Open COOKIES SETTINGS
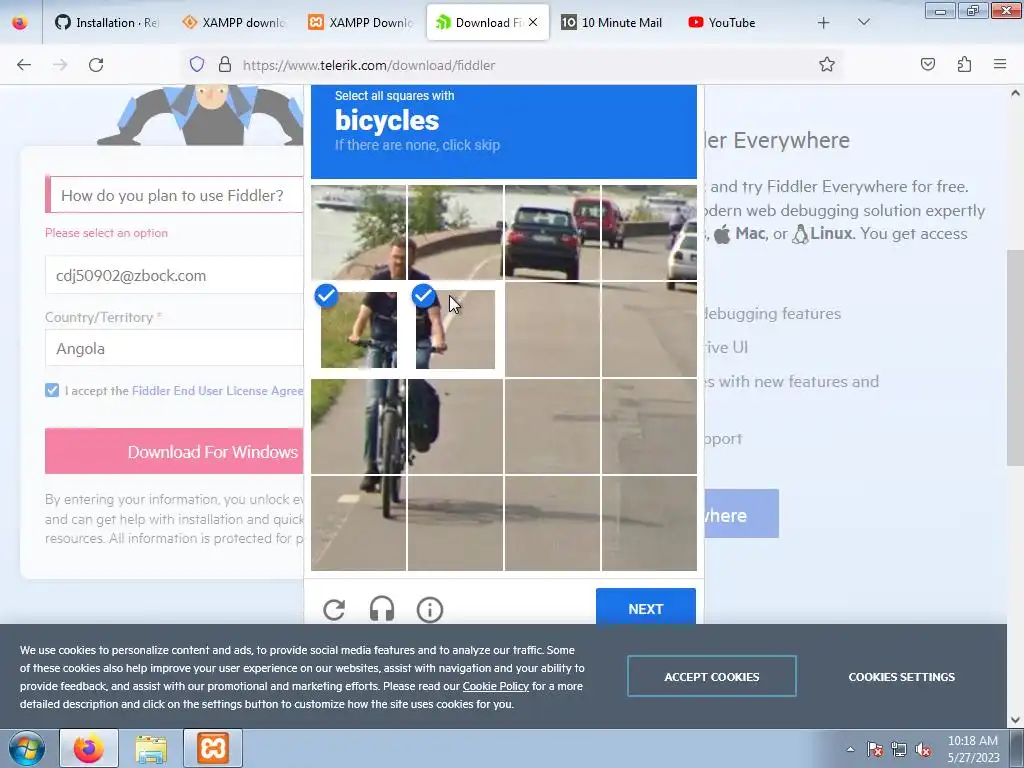The height and width of the screenshot is (768, 1024). point(901,677)
